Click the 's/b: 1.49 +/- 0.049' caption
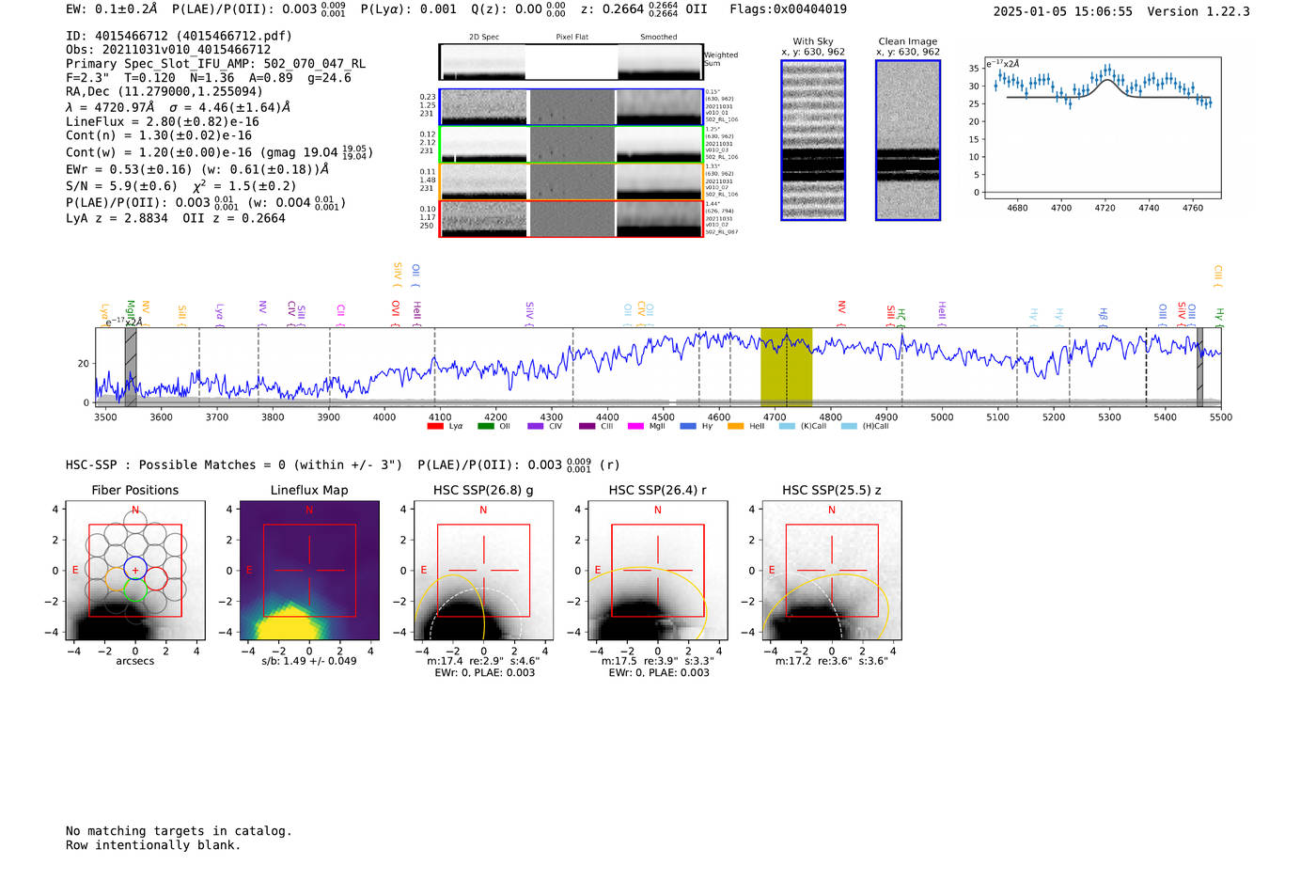Viewport: 1316px width, 896px height. pyautogui.click(x=309, y=661)
